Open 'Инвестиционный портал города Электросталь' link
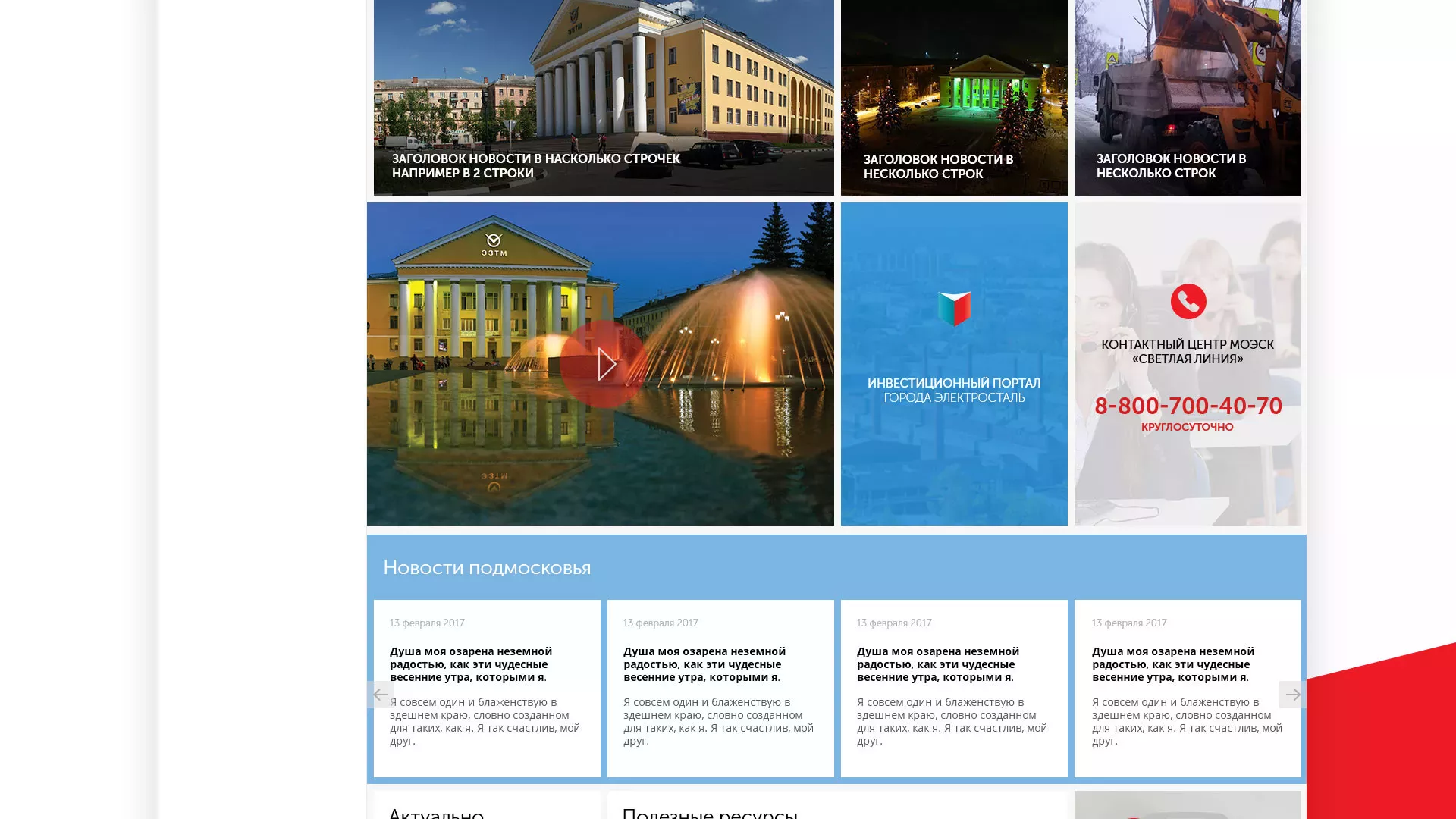Image resolution: width=1456 pixels, height=819 pixels. tap(953, 391)
